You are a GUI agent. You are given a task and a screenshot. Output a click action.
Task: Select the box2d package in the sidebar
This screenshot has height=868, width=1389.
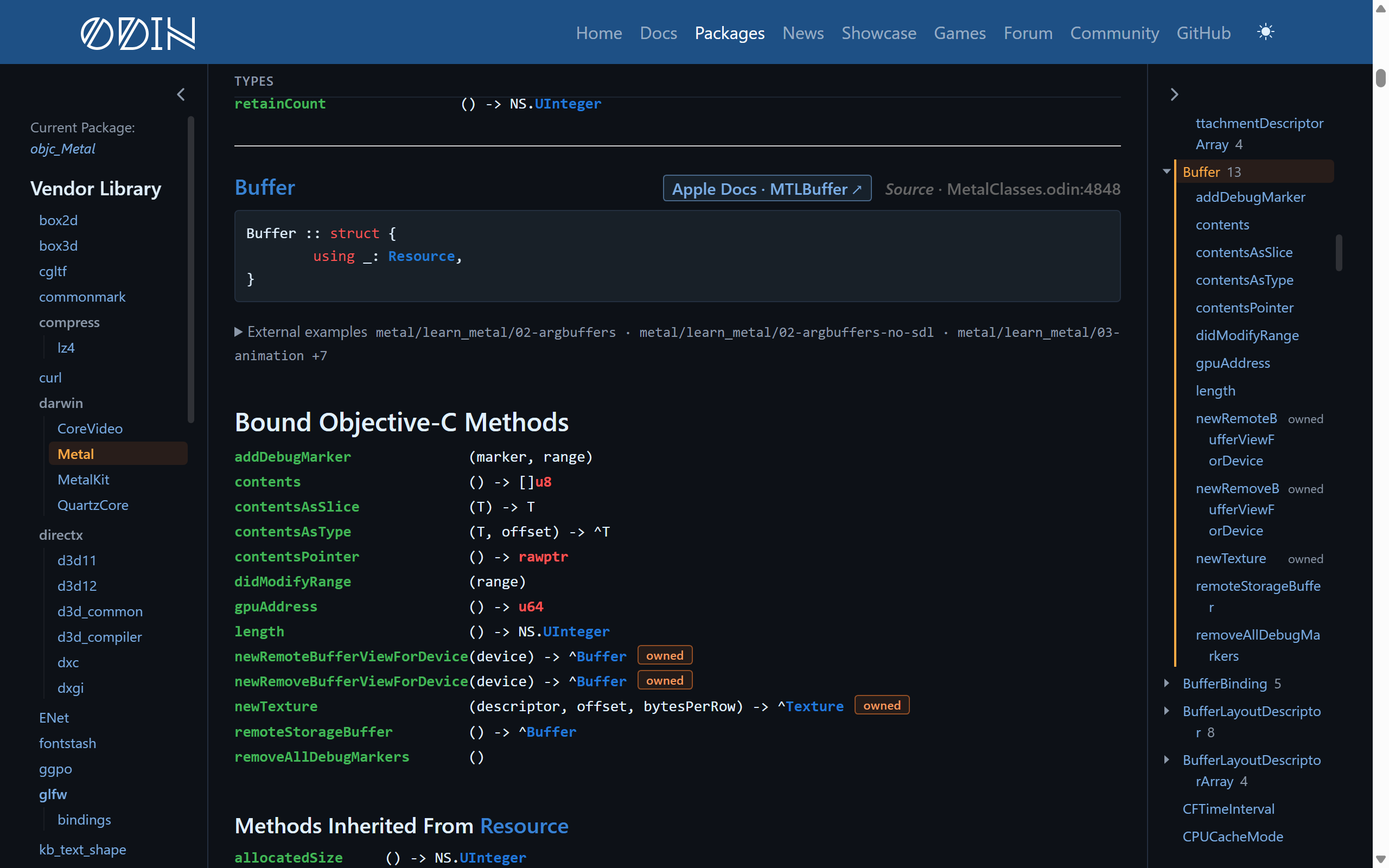(x=58, y=220)
